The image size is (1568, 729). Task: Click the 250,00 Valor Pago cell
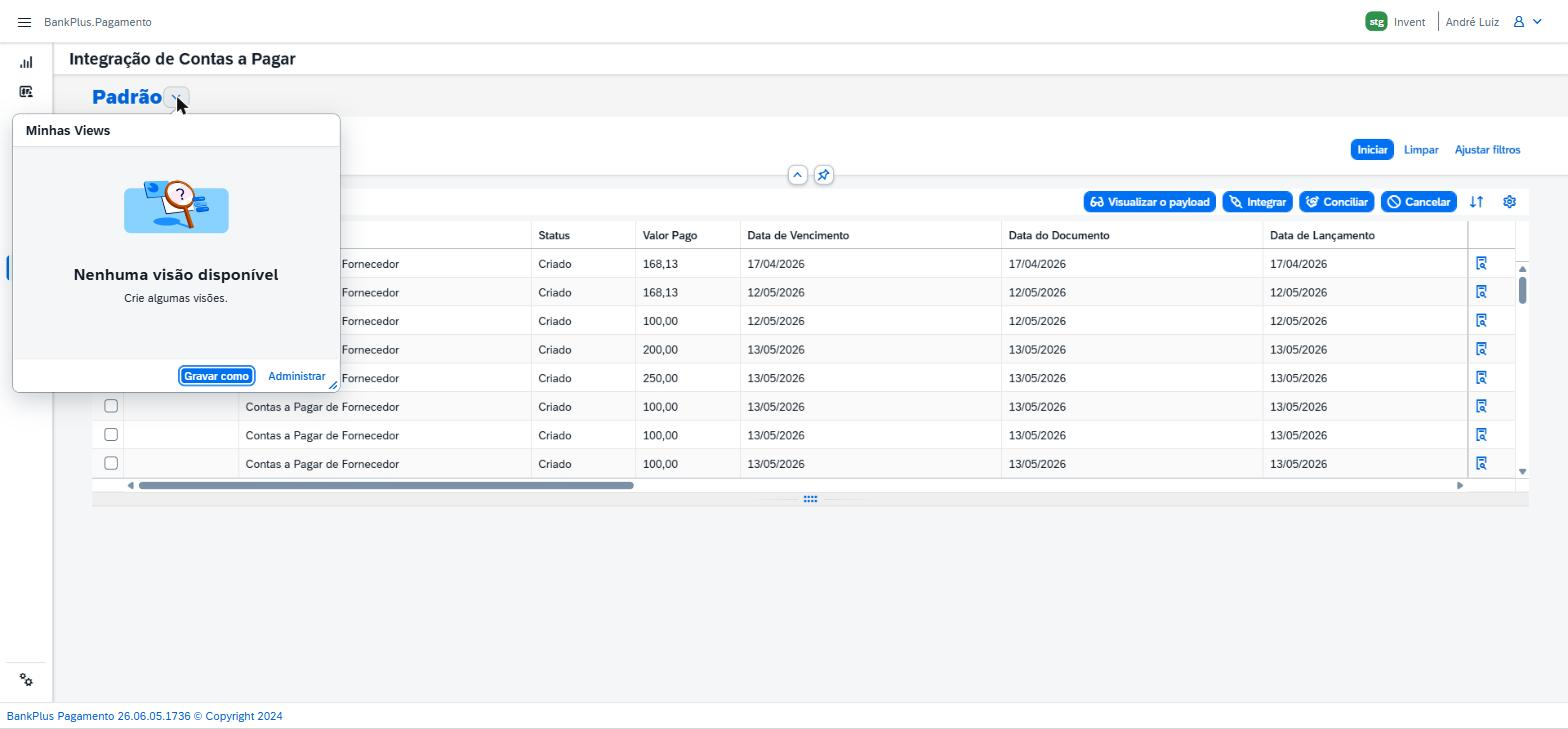(688, 378)
